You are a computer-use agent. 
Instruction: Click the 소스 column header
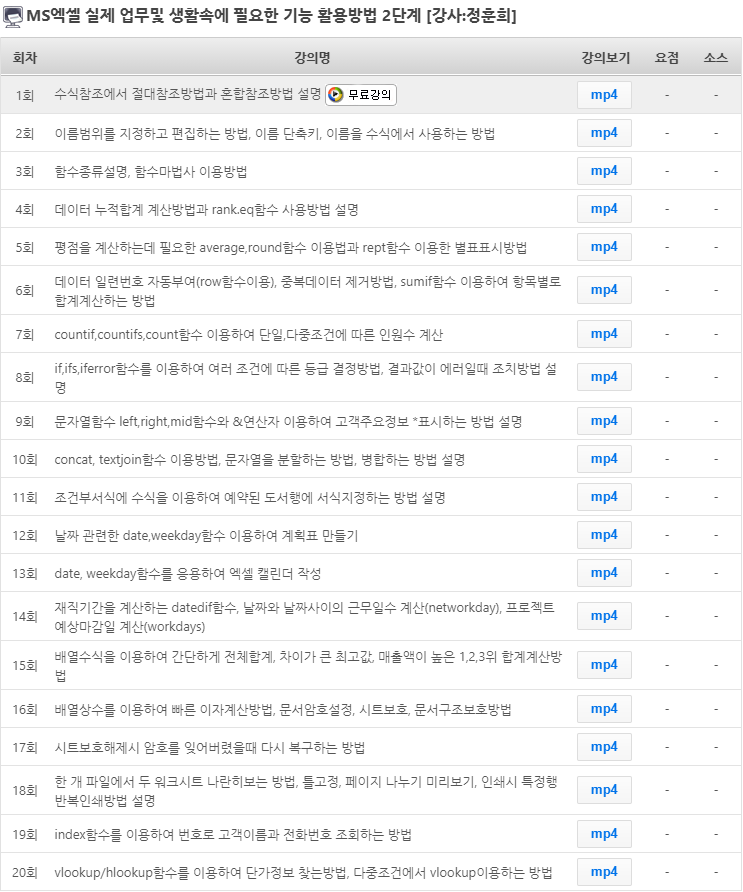pos(716,57)
